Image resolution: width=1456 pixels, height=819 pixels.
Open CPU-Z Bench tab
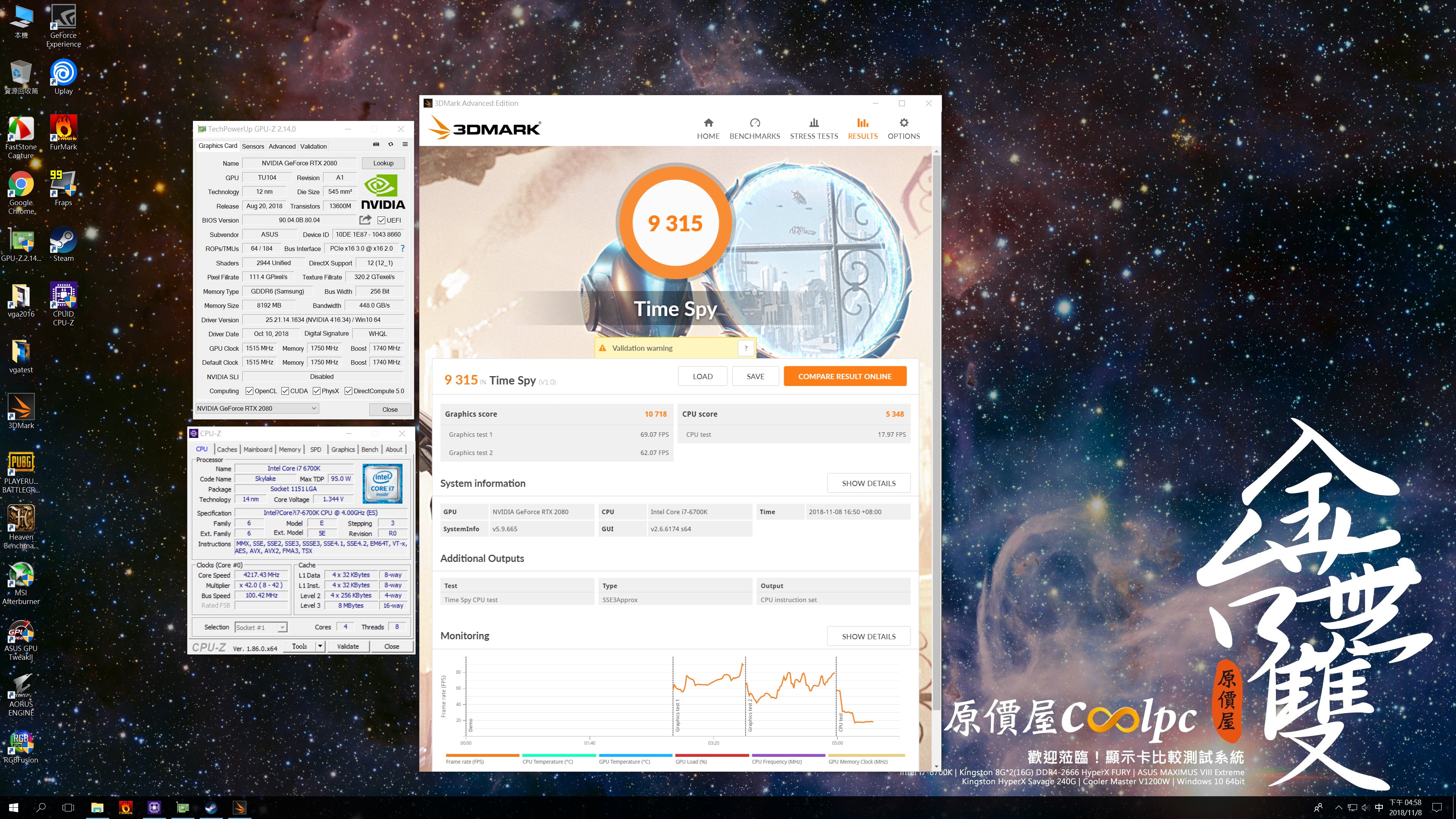pos(370,449)
